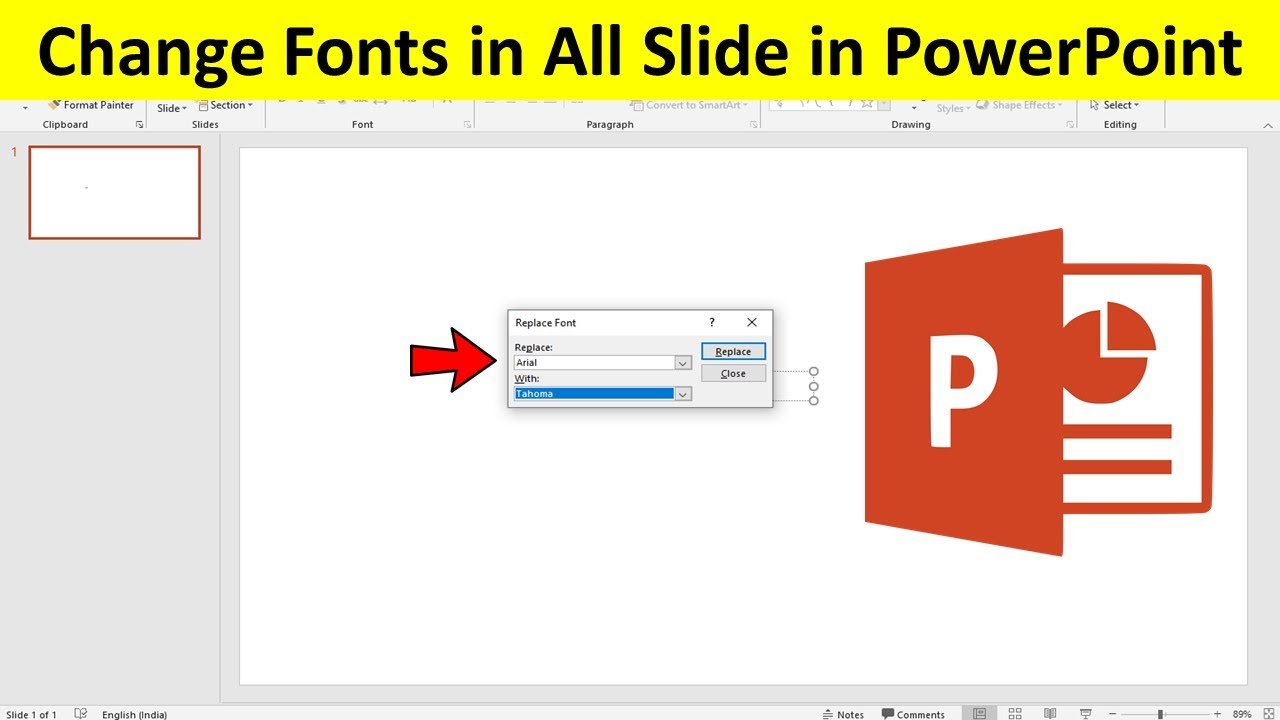Open Drawing group dialog launcher
The width and height of the screenshot is (1280, 720).
pyautogui.click(x=1070, y=125)
